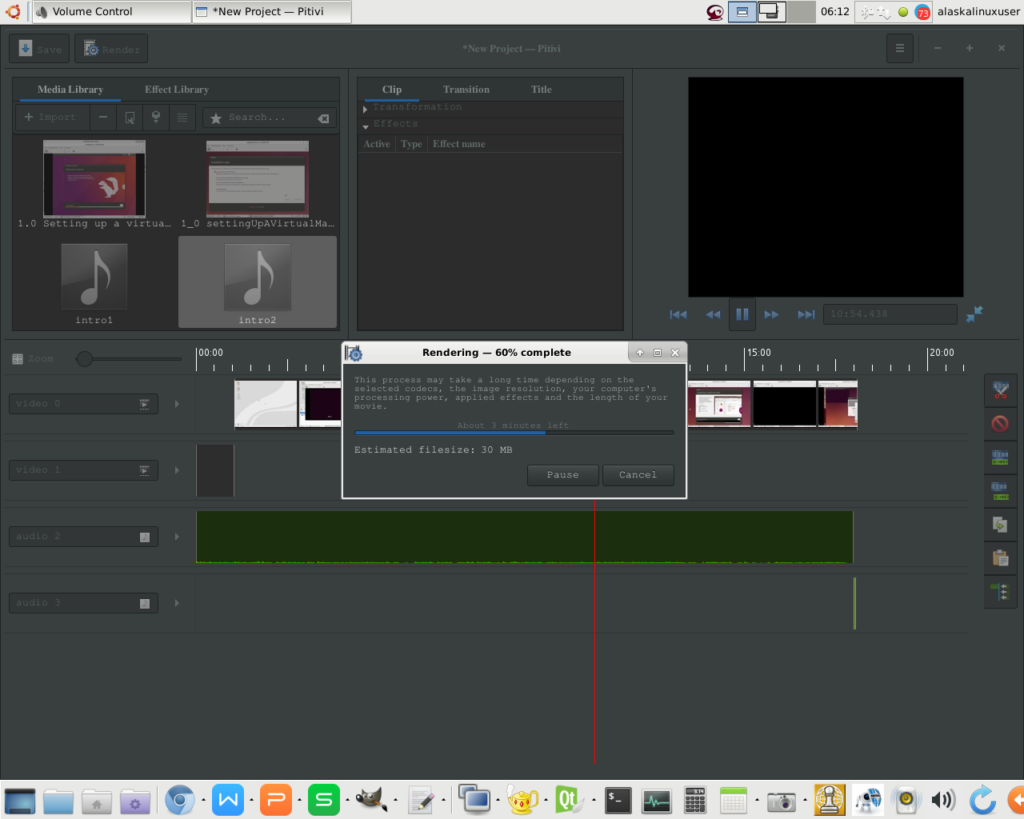Click the red Delete clip icon
The image size is (1024, 819).
[x=999, y=424]
